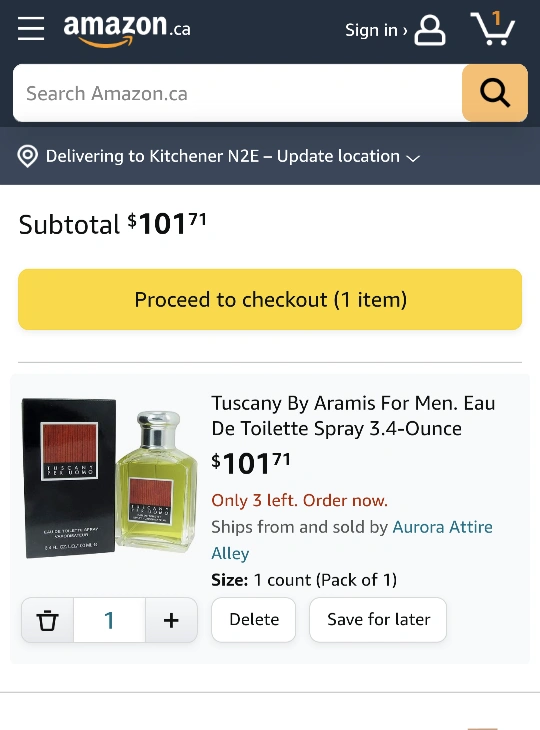
Task: Click the item price $101.71 in card
Action: coord(250,463)
